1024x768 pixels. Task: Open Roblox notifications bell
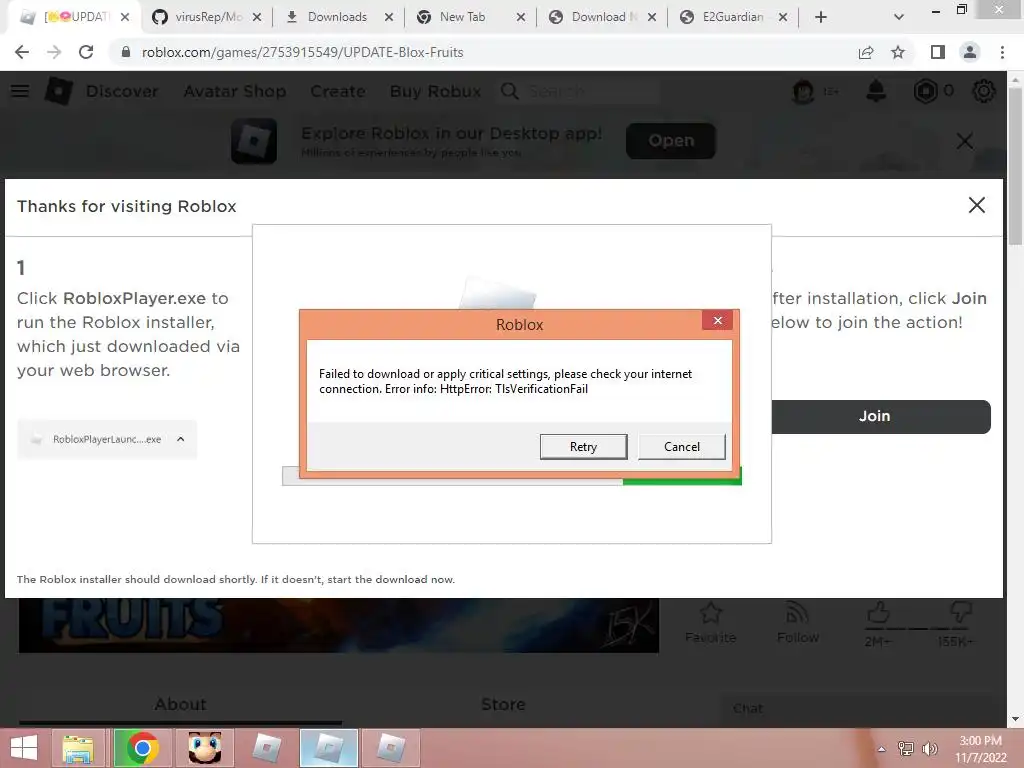coord(876,91)
